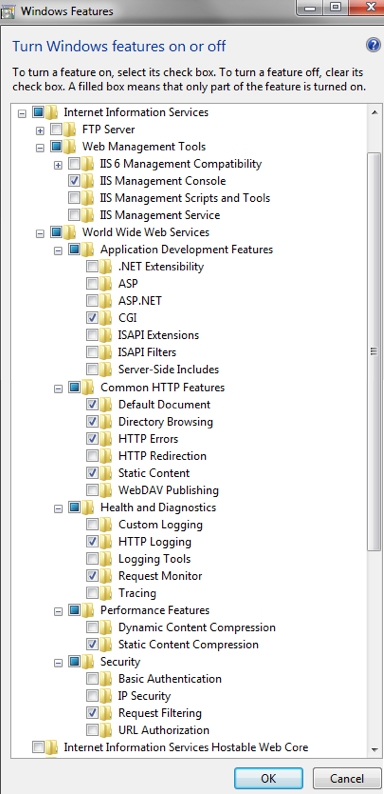Check IIS Management Scripts and Tools
Viewport: 384px width, 794px height.
(x=74, y=198)
